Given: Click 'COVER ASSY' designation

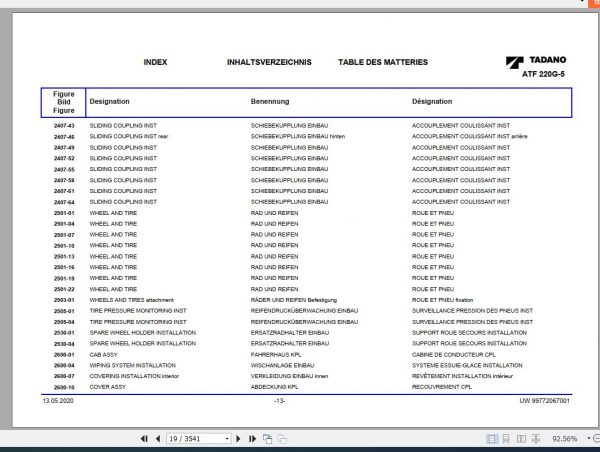Looking at the screenshot, I should [108, 387].
